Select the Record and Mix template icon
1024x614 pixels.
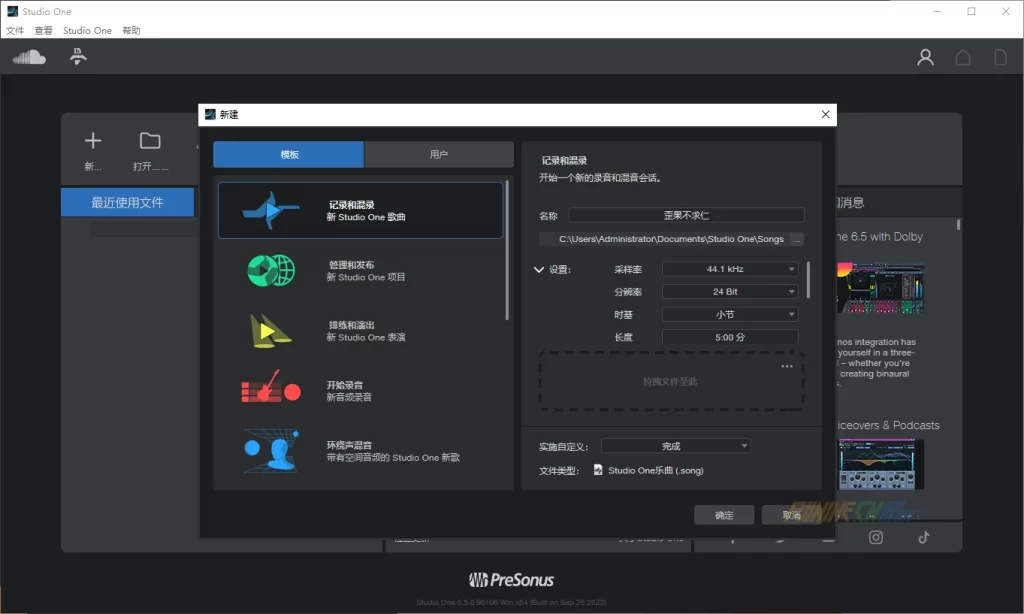(x=270, y=210)
